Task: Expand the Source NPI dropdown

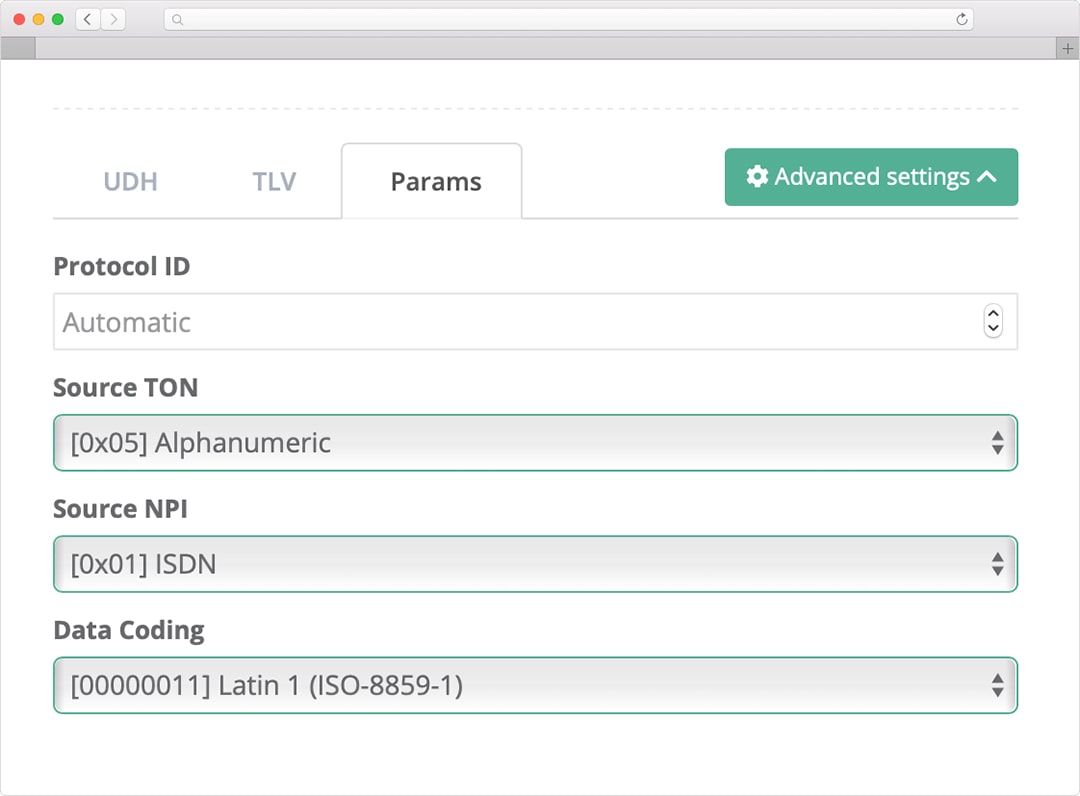Action: point(535,564)
